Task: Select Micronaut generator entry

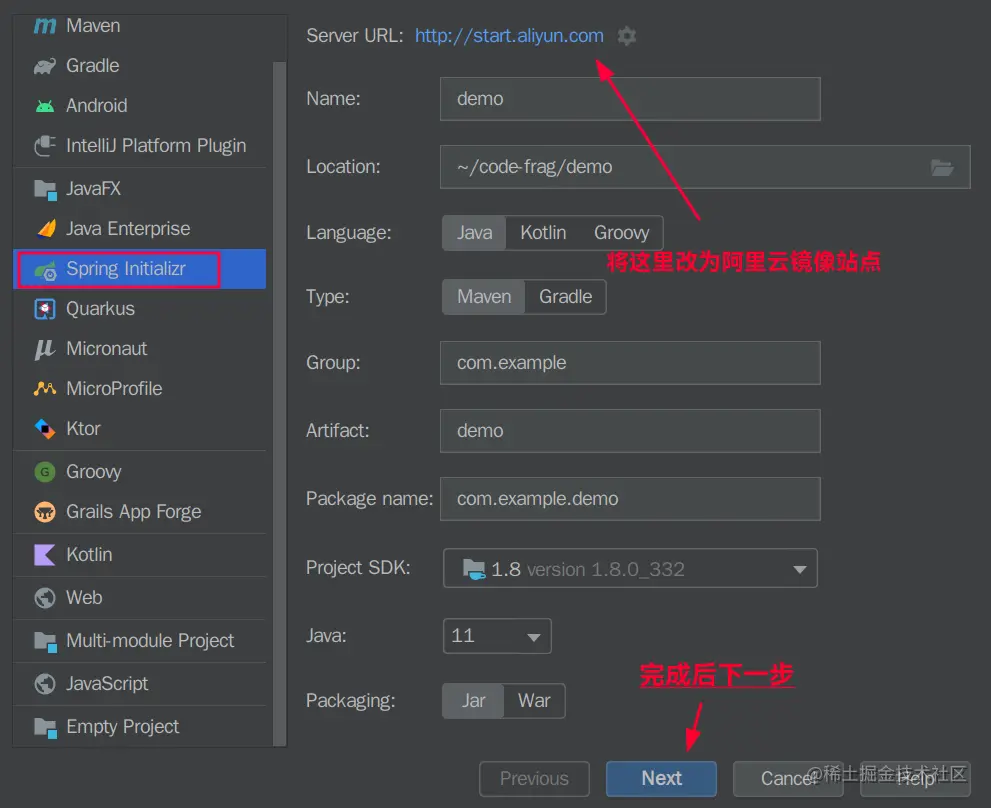Action: 139,349
